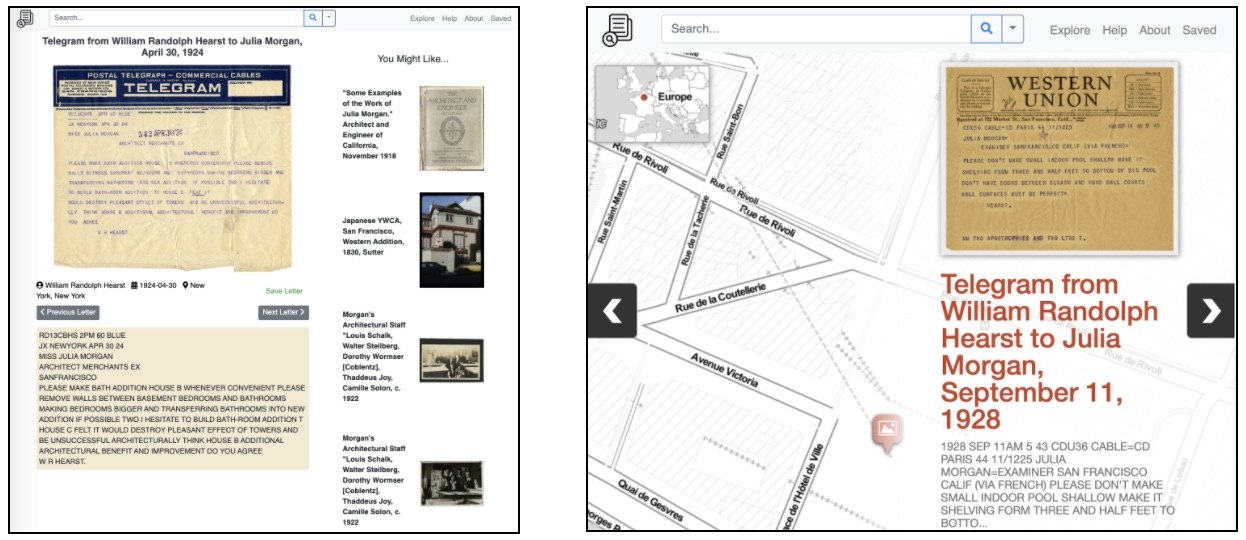1246x540 pixels.
Task: Focus the search field in left window
Action: tap(177, 18)
